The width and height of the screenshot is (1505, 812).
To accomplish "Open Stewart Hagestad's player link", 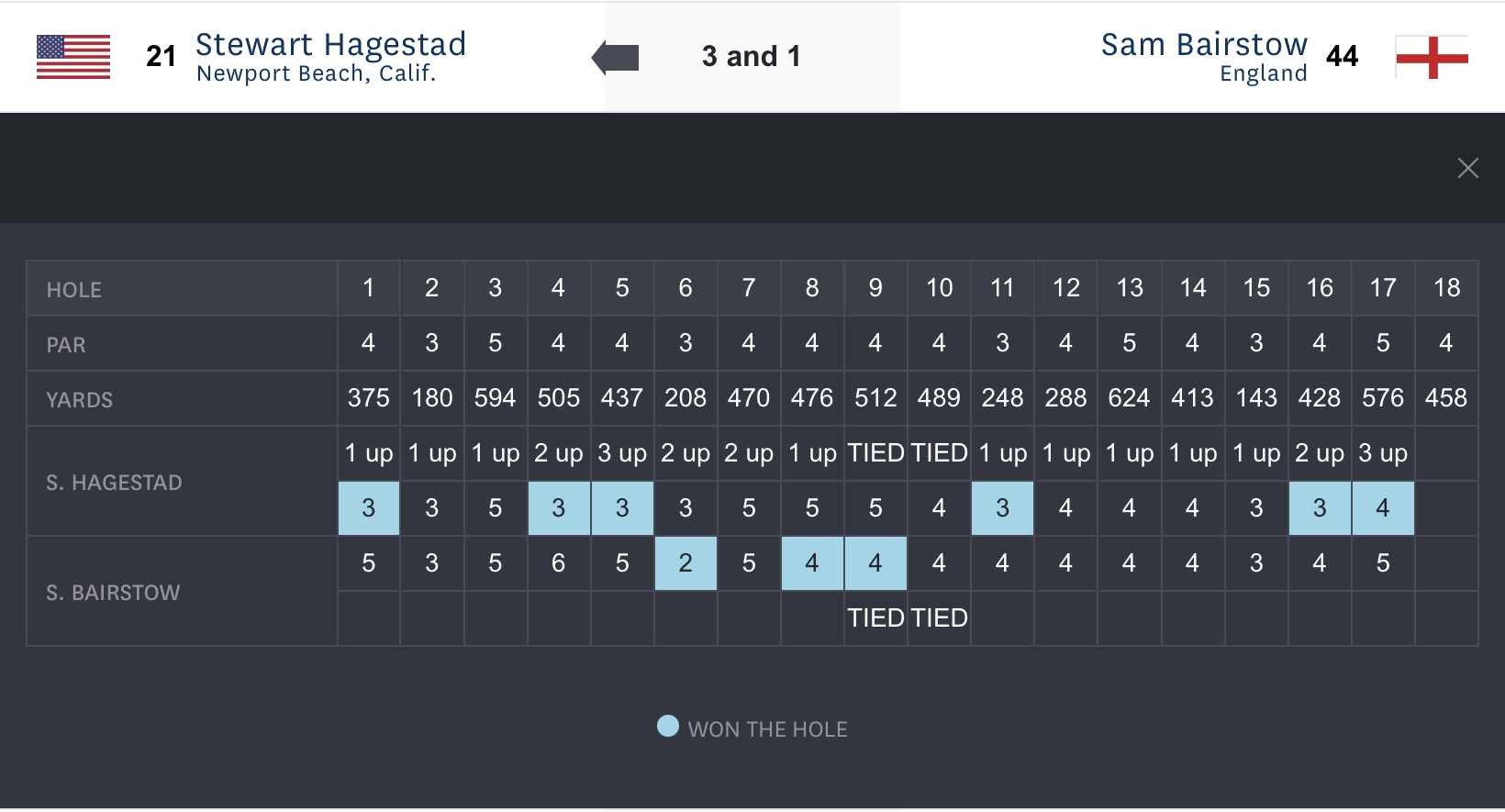I will pos(330,45).
